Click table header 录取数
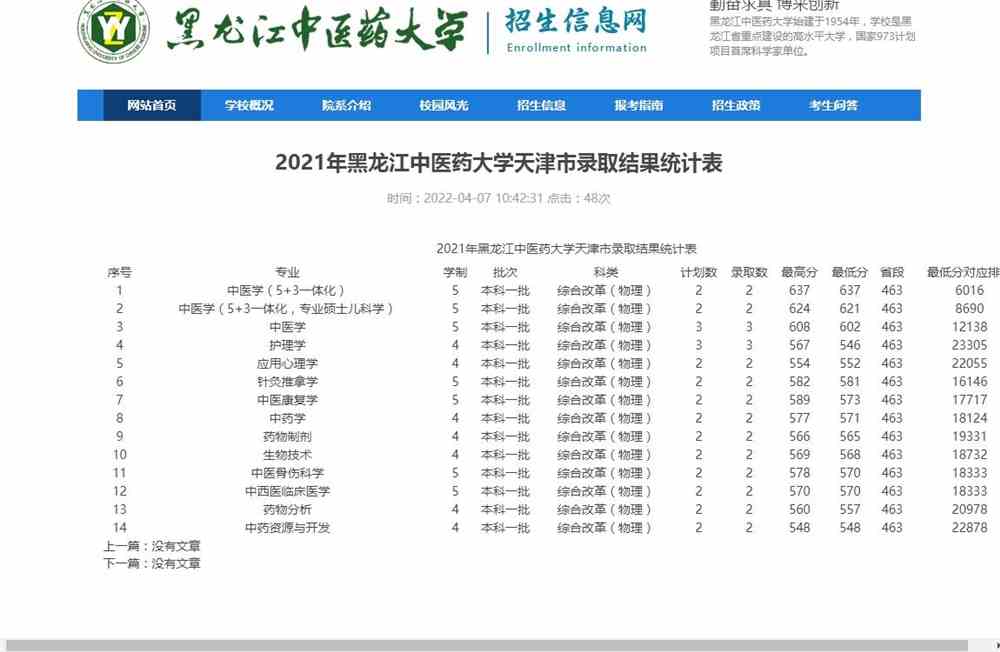This screenshot has width=1000, height=652. 749,272
